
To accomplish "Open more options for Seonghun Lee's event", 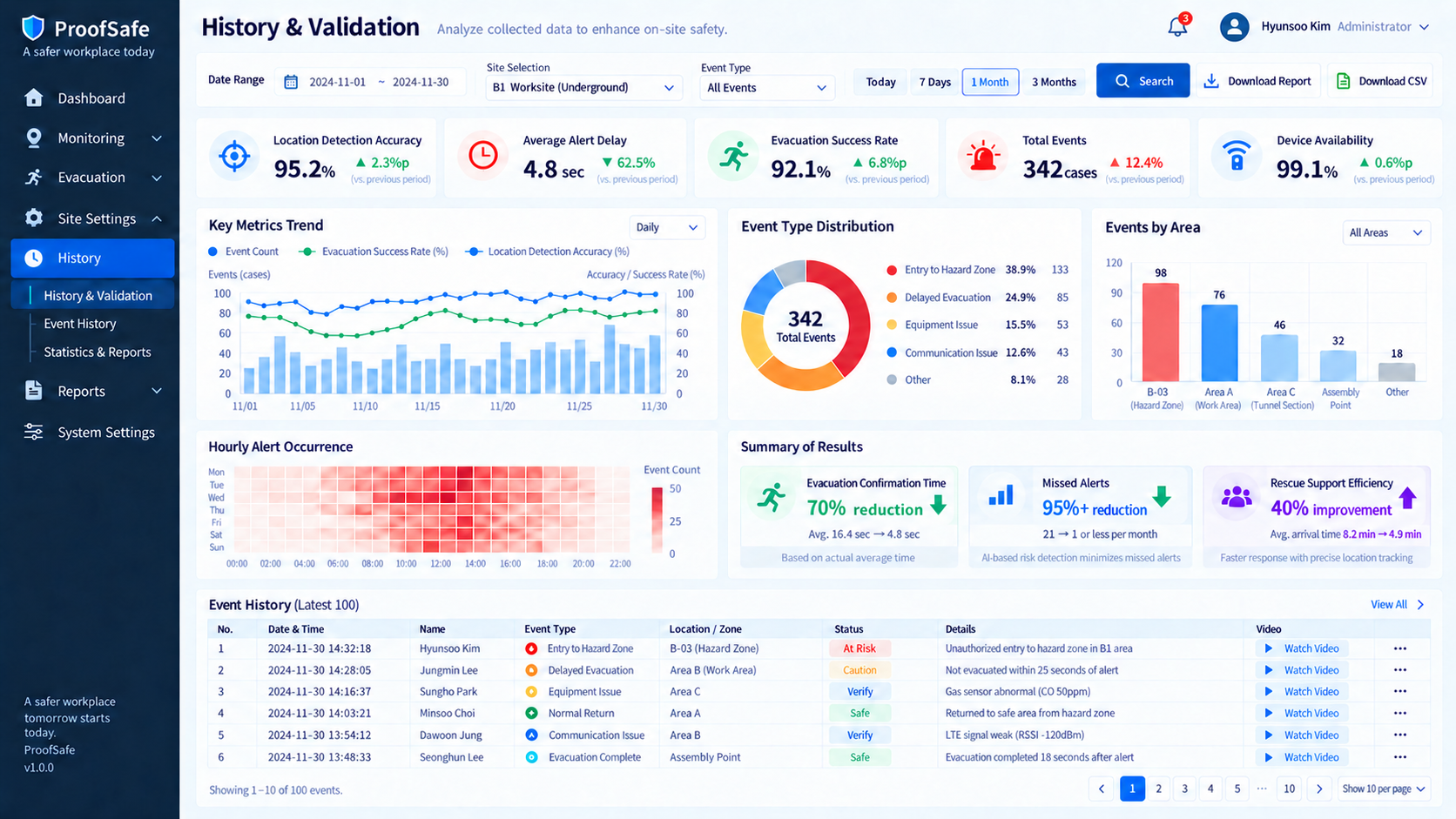I will coord(1400,757).
